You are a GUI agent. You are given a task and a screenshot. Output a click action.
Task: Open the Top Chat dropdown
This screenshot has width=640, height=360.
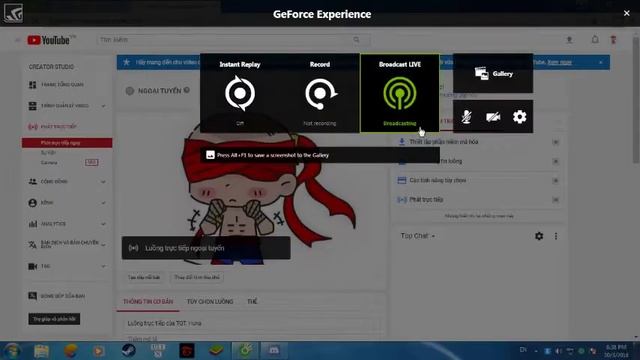point(418,236)
